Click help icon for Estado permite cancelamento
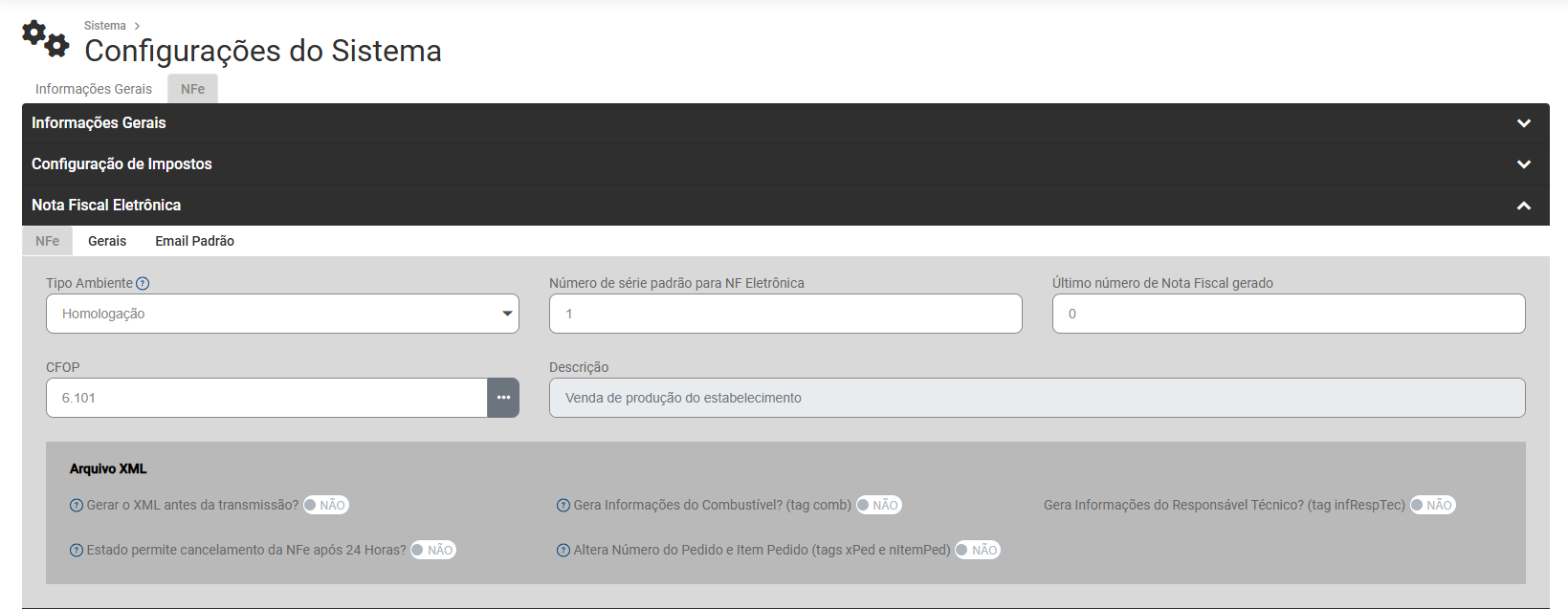 [77, 551]
